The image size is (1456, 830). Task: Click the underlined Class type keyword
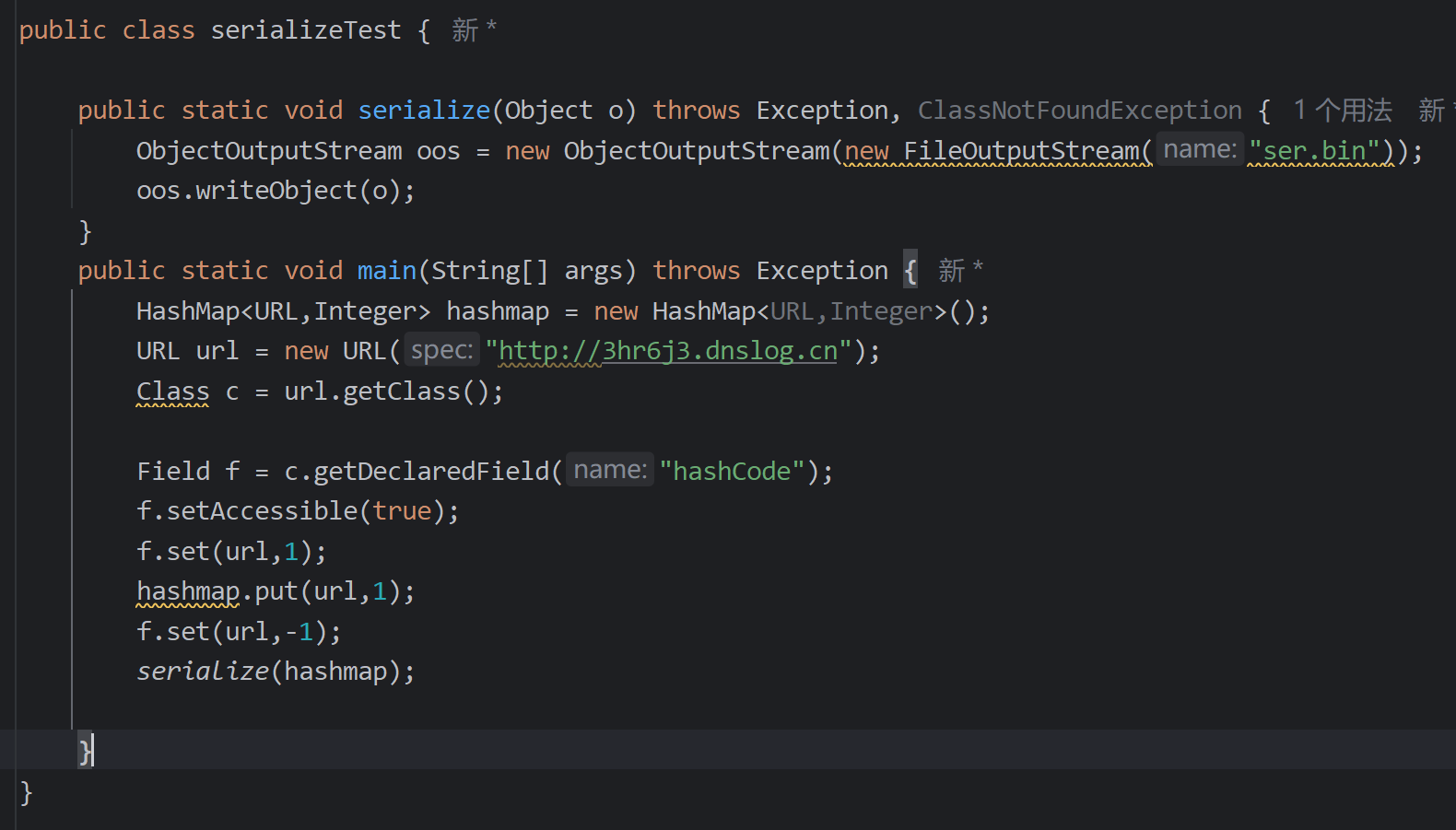click(173, 392)
